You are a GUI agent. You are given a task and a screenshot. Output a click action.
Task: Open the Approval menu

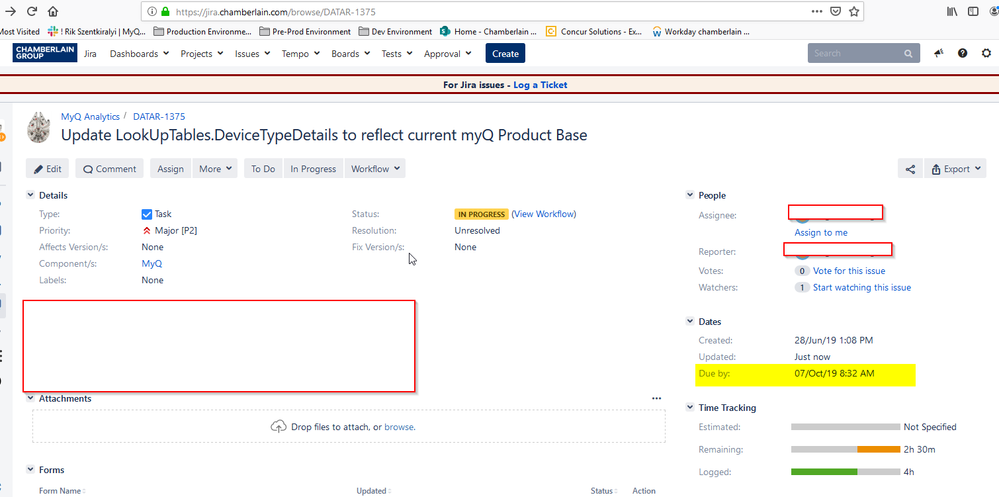click(x=447, y=54)
